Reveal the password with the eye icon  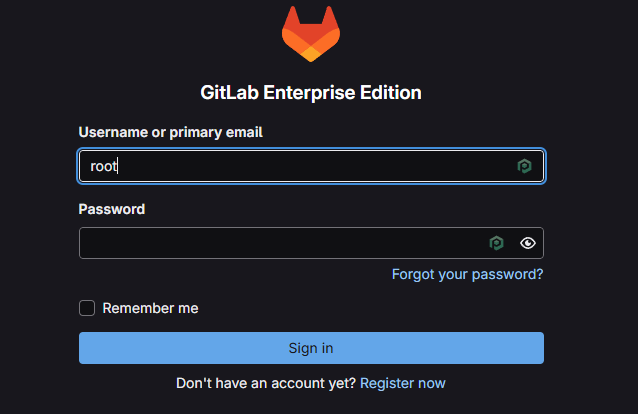(528, 243)
